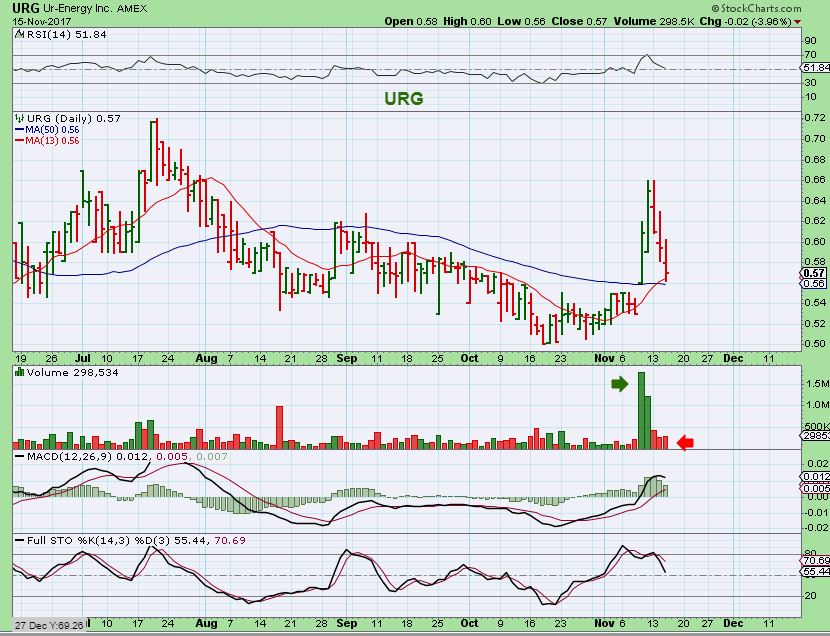The width and height of the screenshot is (830, 636).
Task: Click the Close 0.57 value in header
Action: pos(579,21)
